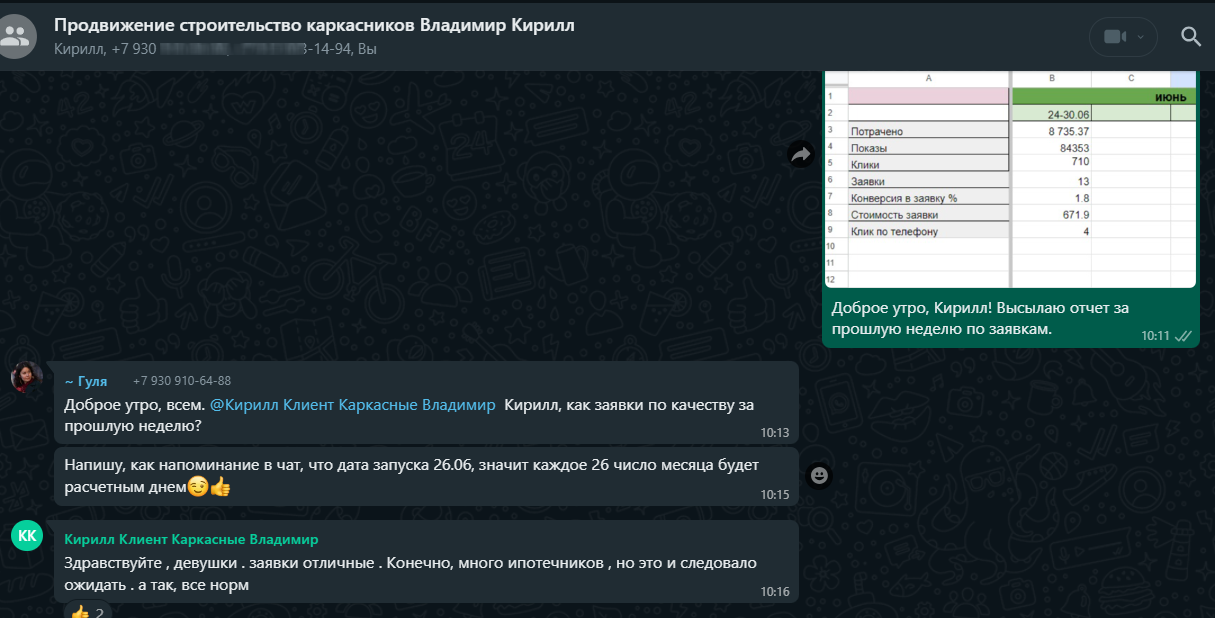Viewport: 1215px width, 618px height.
Task: React with emoji to the launch date message
Action: [819, 476]
